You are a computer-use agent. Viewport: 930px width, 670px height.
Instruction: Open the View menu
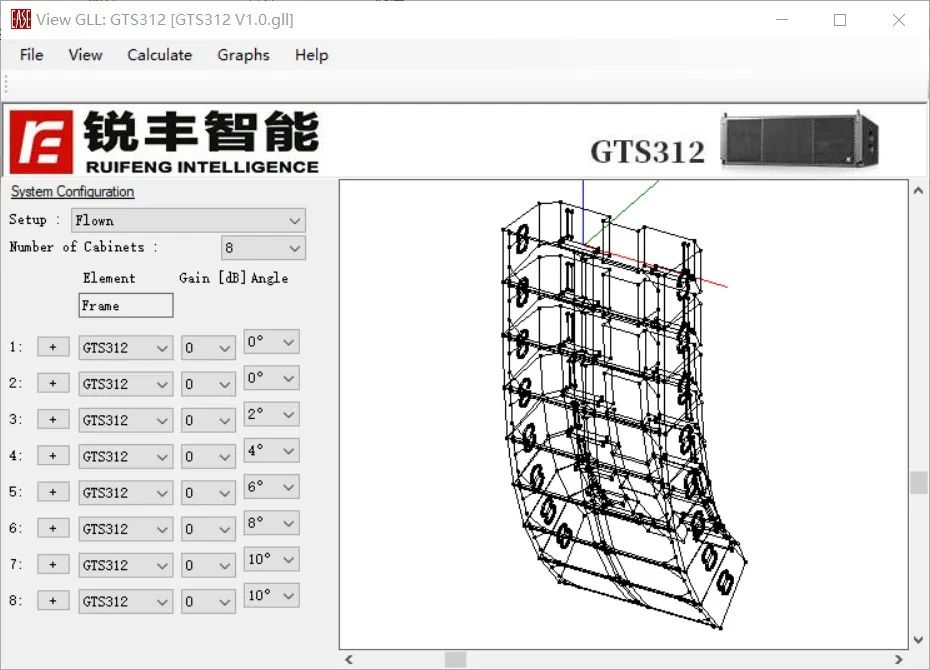point(85,55)
